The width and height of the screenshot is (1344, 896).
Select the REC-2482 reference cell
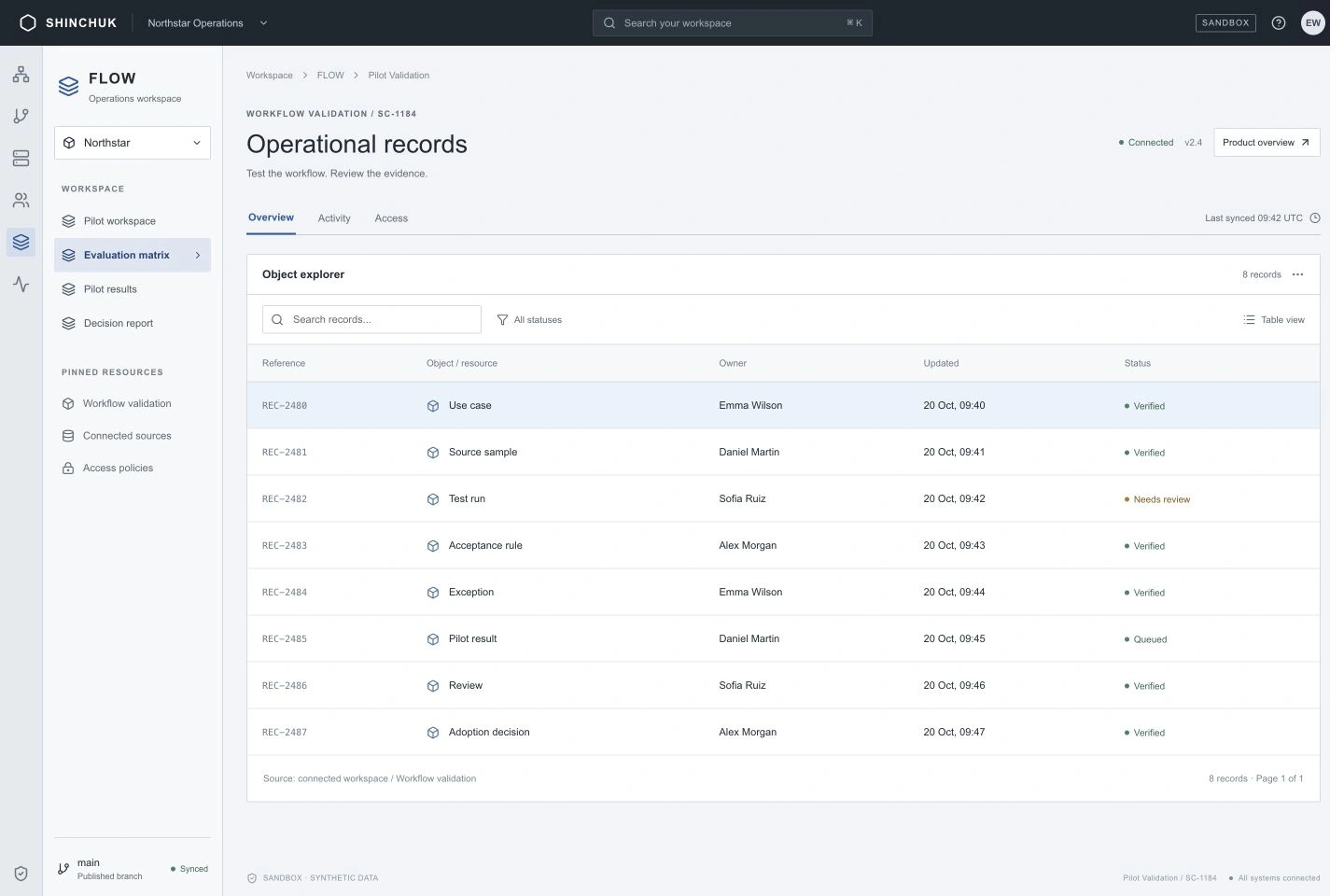pos(285,499)
